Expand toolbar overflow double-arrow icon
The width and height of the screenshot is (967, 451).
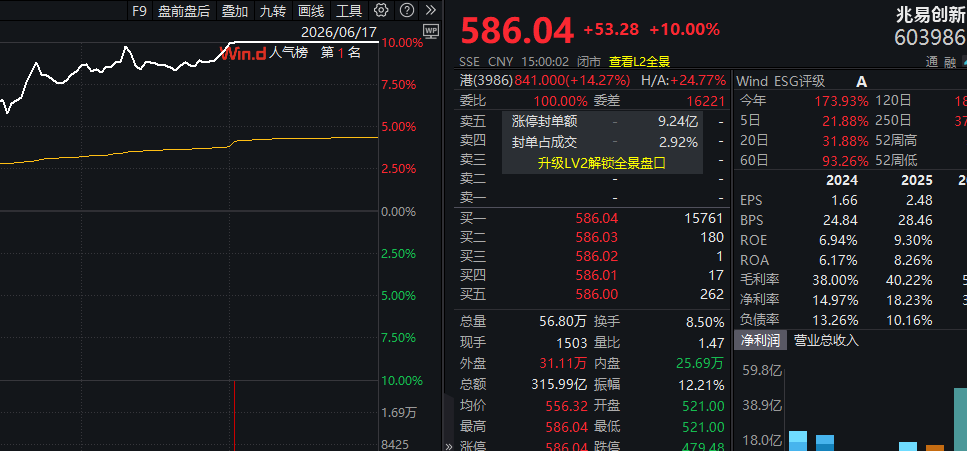430,10
